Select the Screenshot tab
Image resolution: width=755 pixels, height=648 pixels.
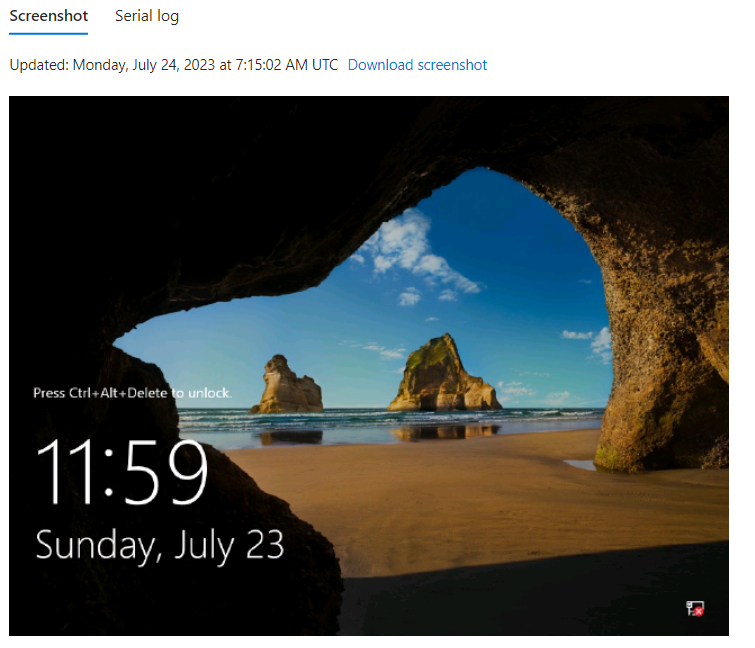49,16
